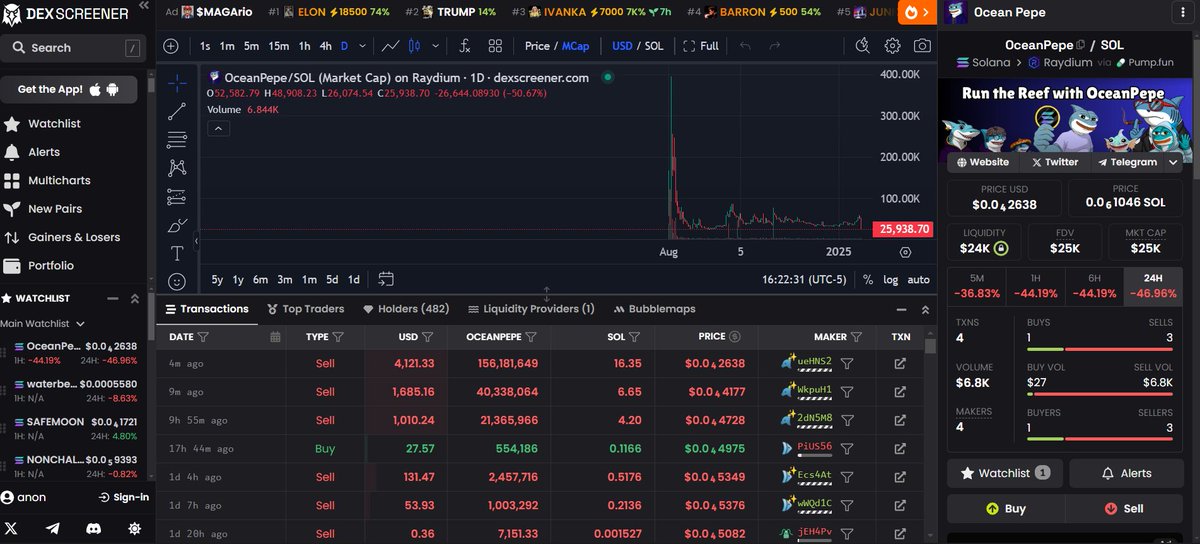Open the Liquidity Providers (1) tab

531,309
